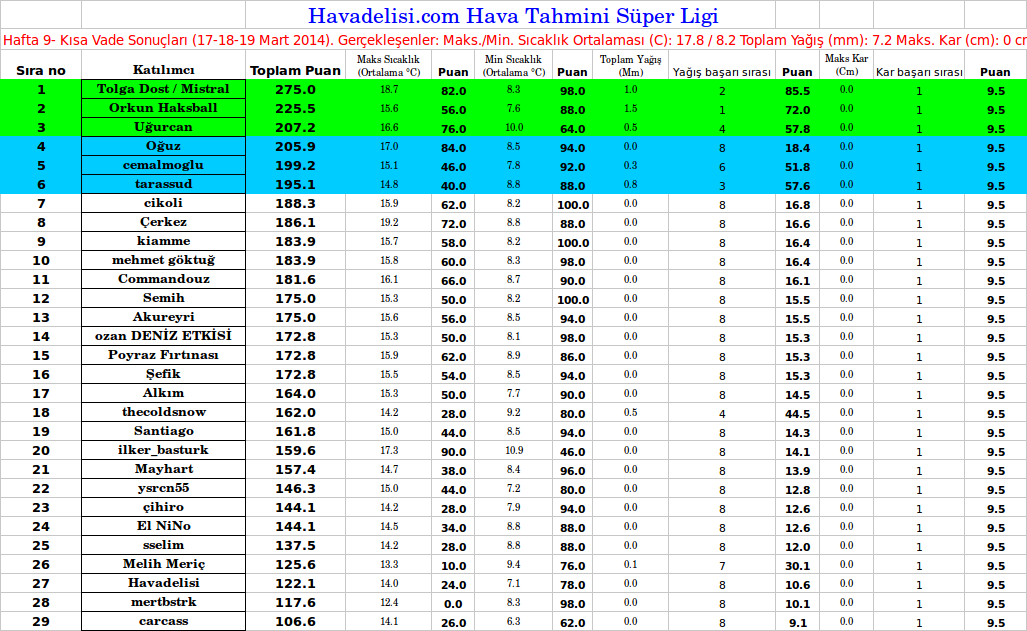1027x631 pixels.
Task: Select the 'tarassud' name cell
Action: pyautogui.click(x=163, y=184)
